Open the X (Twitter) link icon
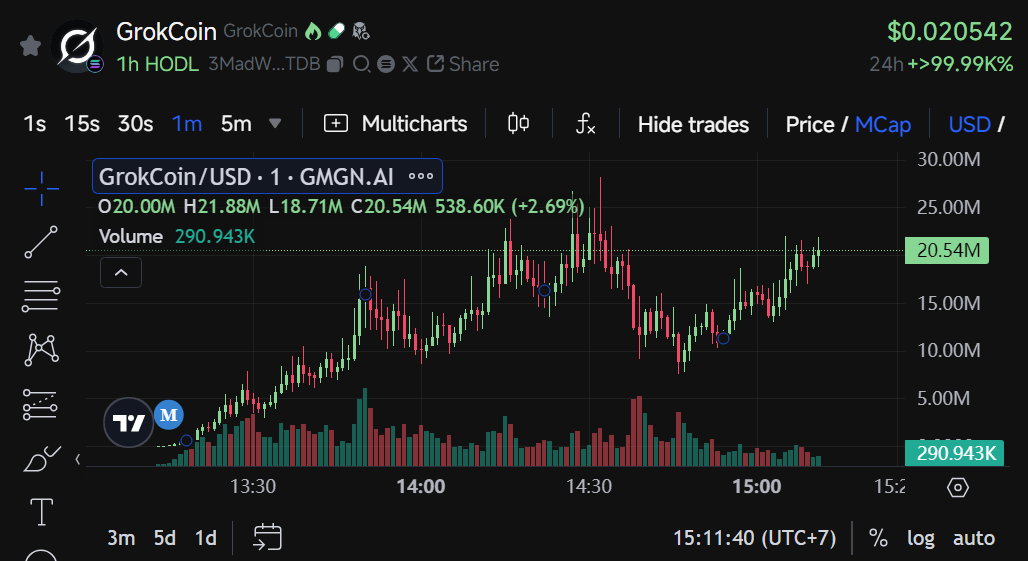1028x561 pixels. [410, 64]
